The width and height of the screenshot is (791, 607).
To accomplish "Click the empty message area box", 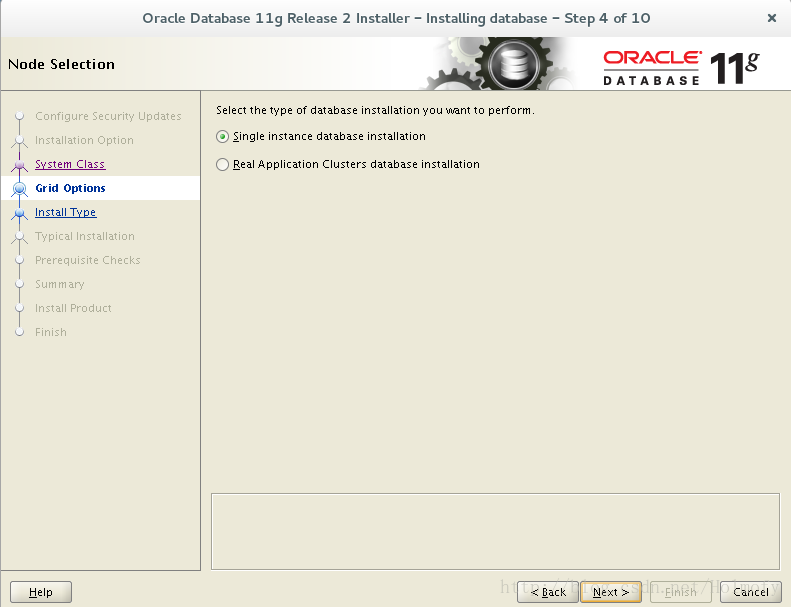I will pyautogui.click(x=495, y=532).
